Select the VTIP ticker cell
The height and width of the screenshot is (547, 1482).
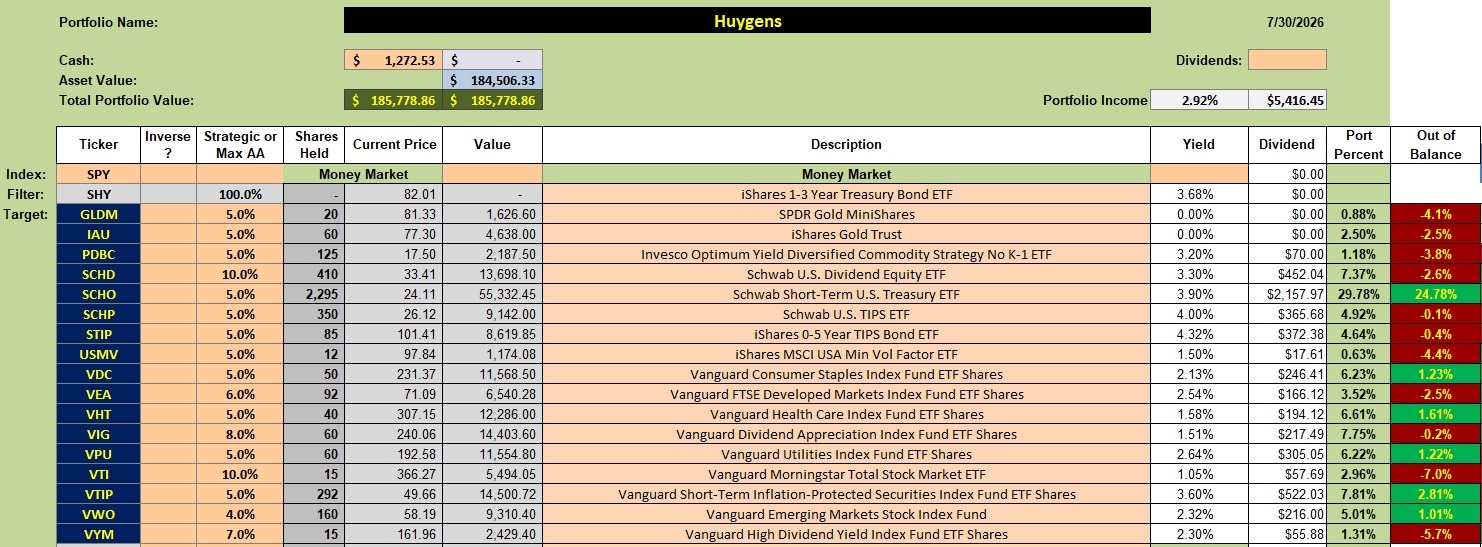(x=98, y=494)
